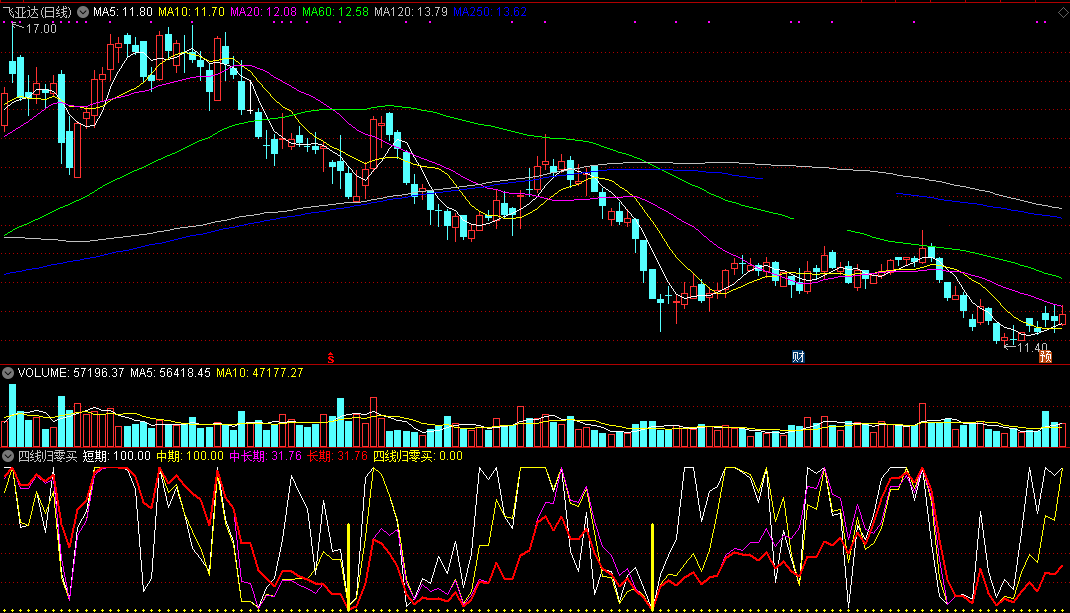
Task: Expand the VOLUME panel indicator menu
Action: tap(8, 373)
